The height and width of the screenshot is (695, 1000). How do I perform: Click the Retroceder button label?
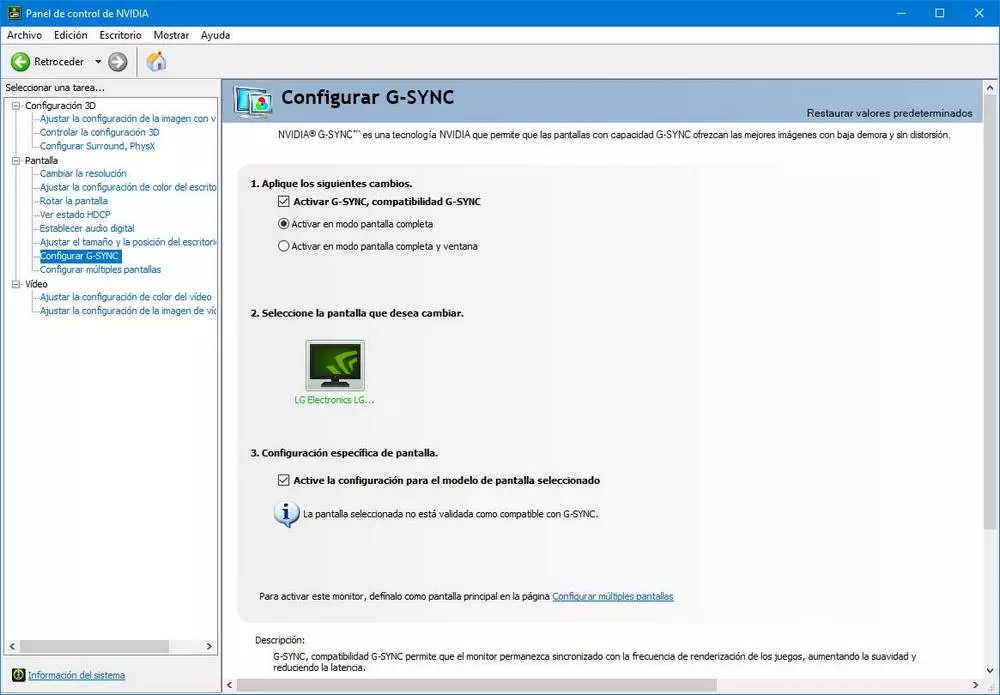59,62
